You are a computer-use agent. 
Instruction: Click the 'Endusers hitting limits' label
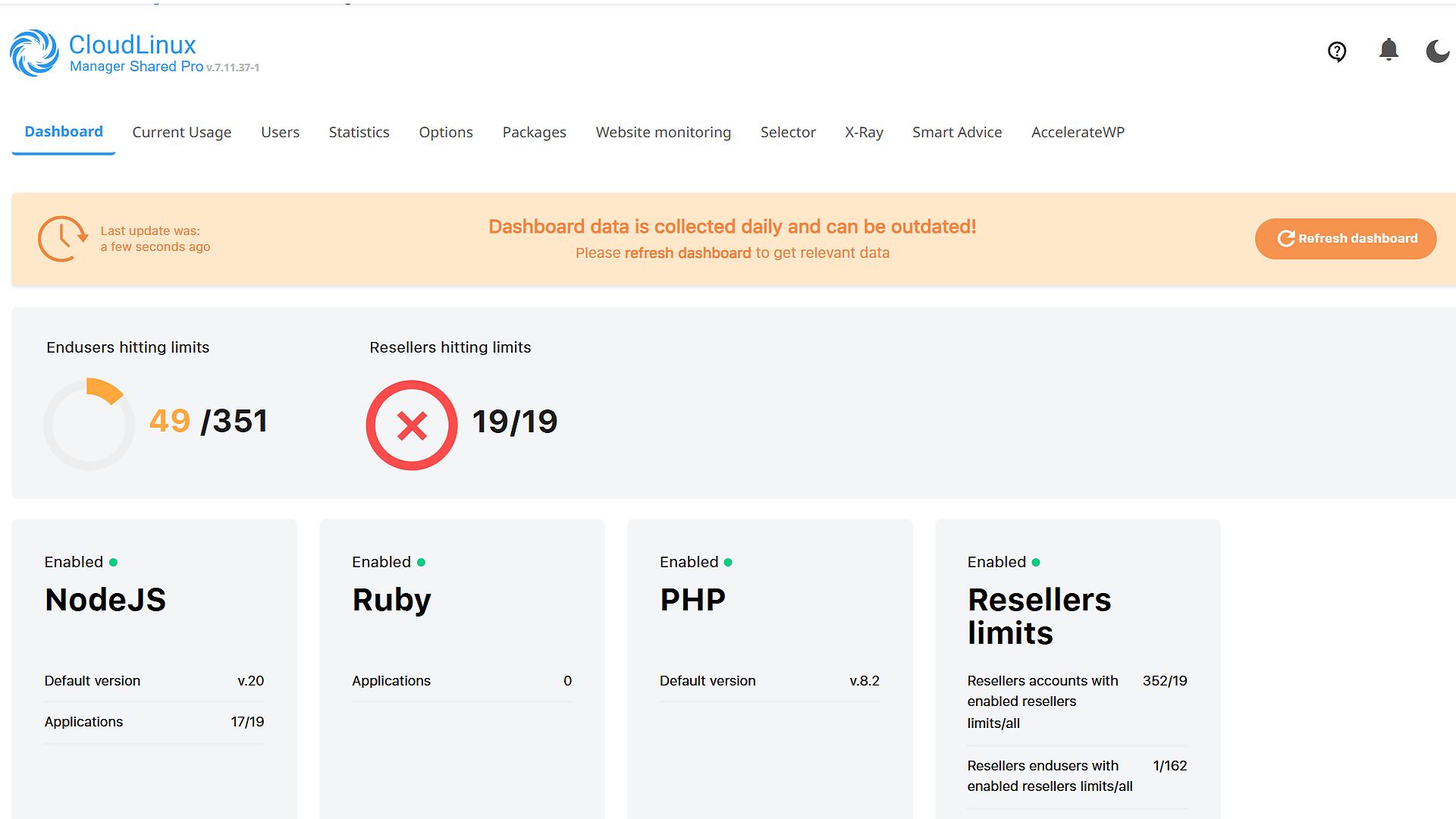pos(128,347)
